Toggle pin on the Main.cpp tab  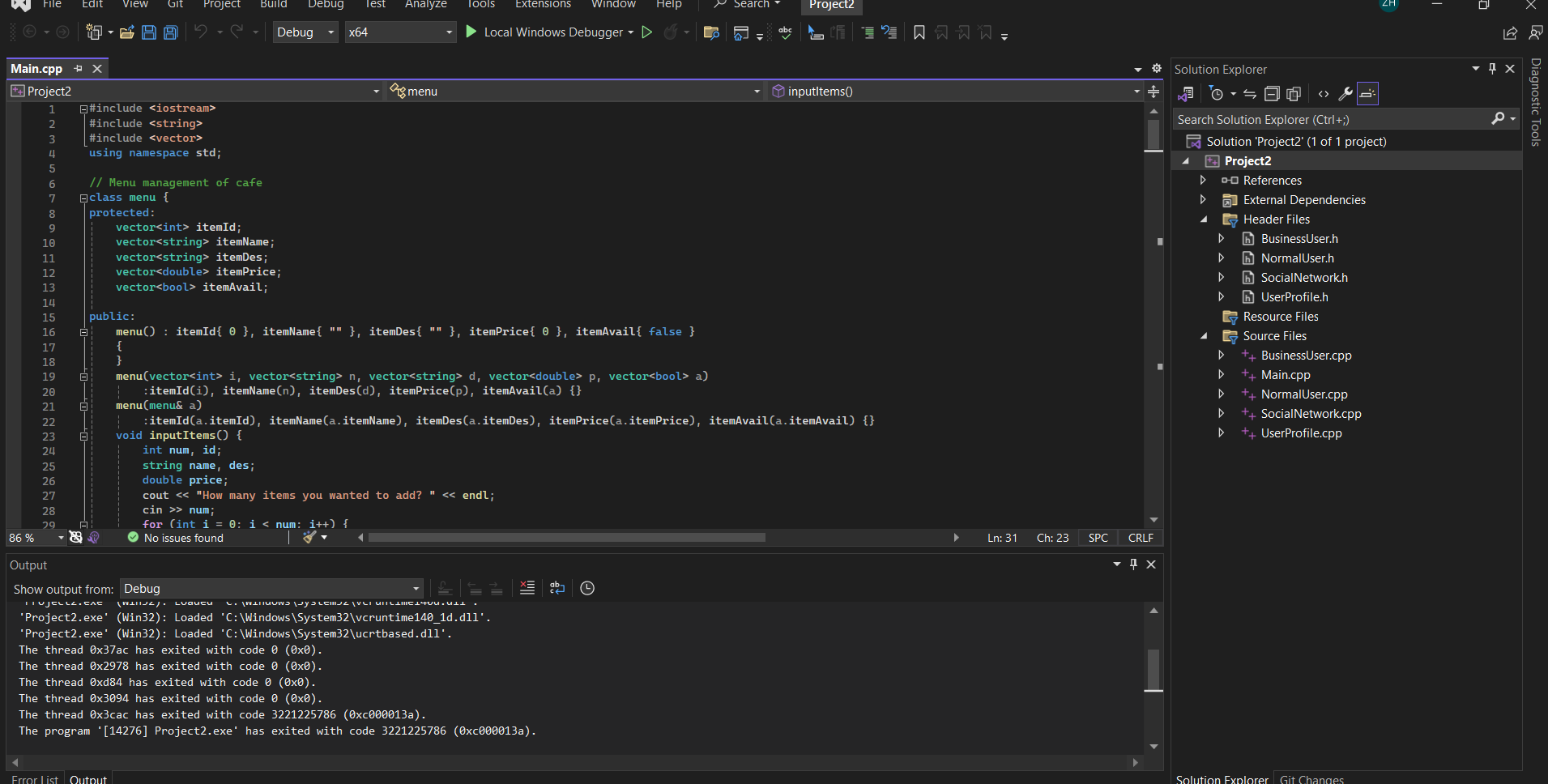point(79,69)
